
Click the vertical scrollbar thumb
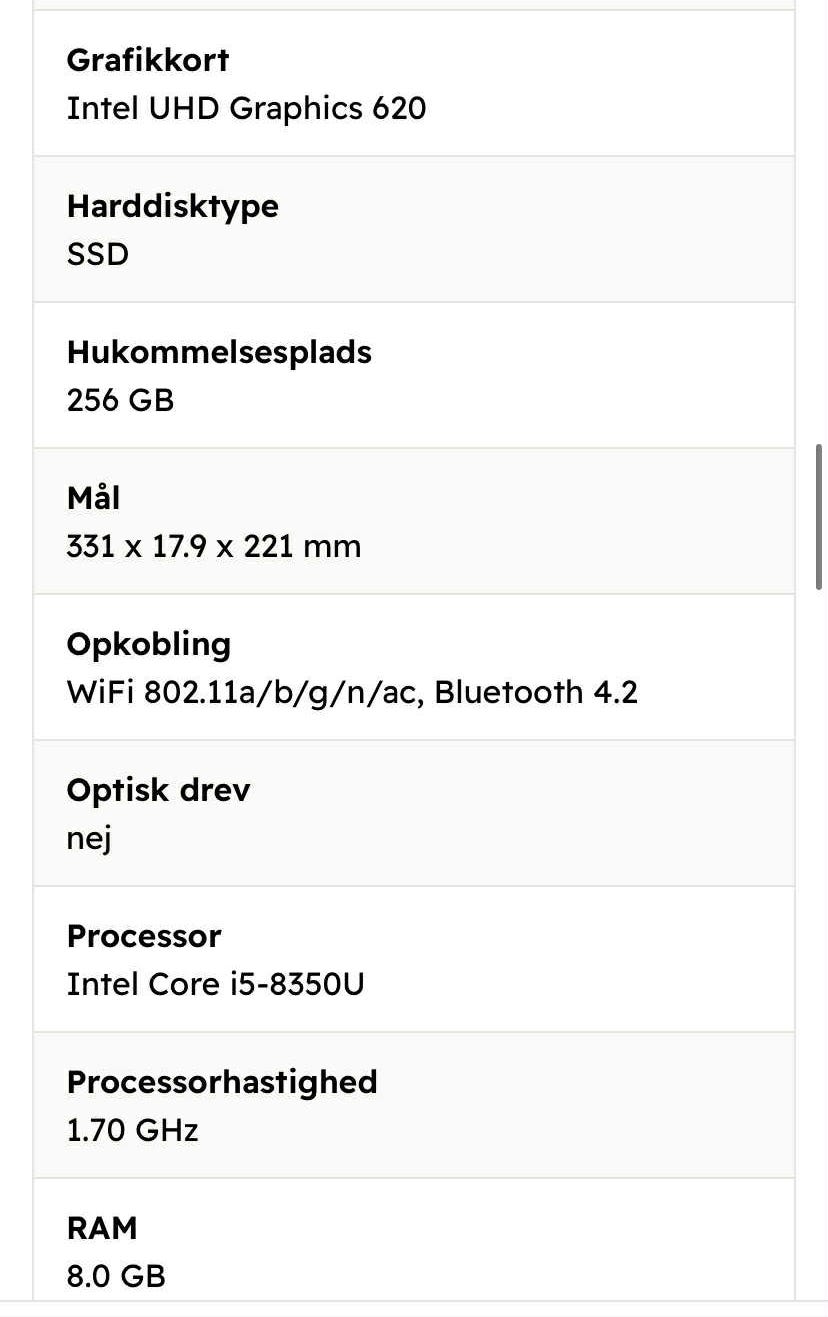[821, 516]
